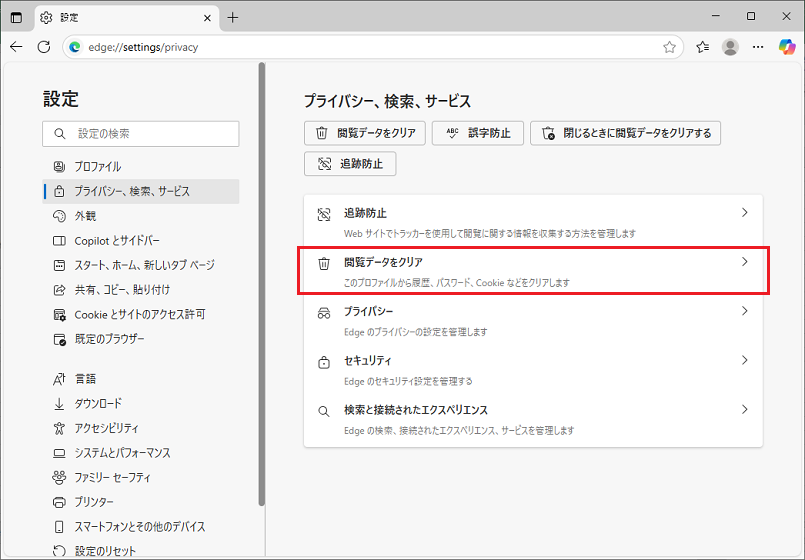Open the Settings and more ellipsis menu
This screenshot has width=805, height=560.
point(758,47)
